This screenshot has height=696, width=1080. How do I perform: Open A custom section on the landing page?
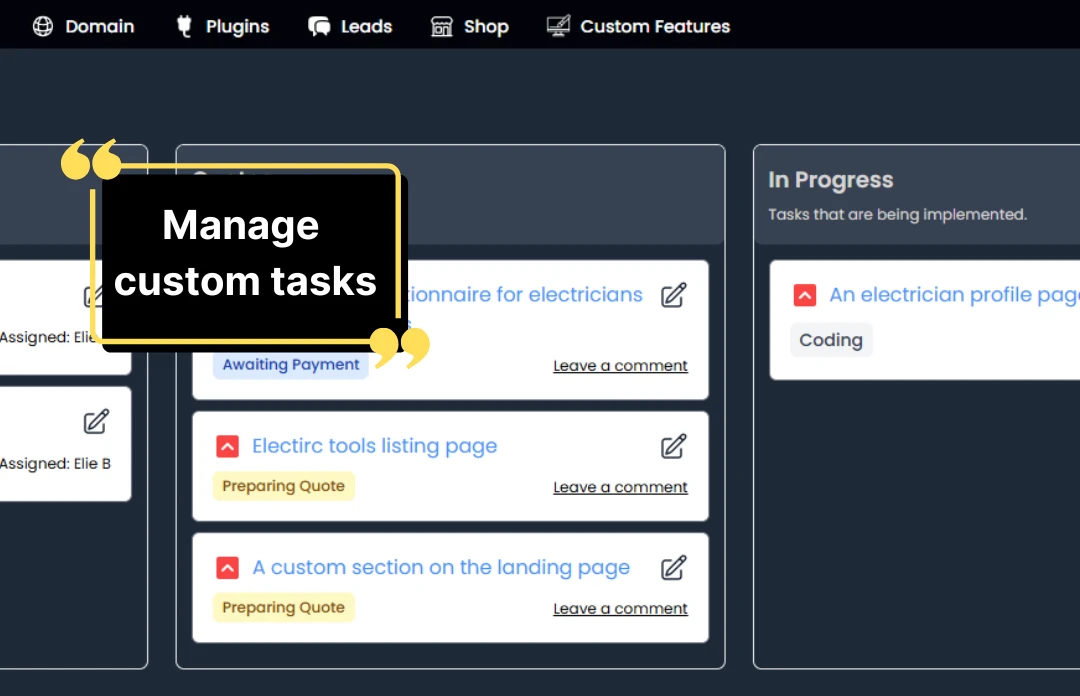[x=441, y=567]
